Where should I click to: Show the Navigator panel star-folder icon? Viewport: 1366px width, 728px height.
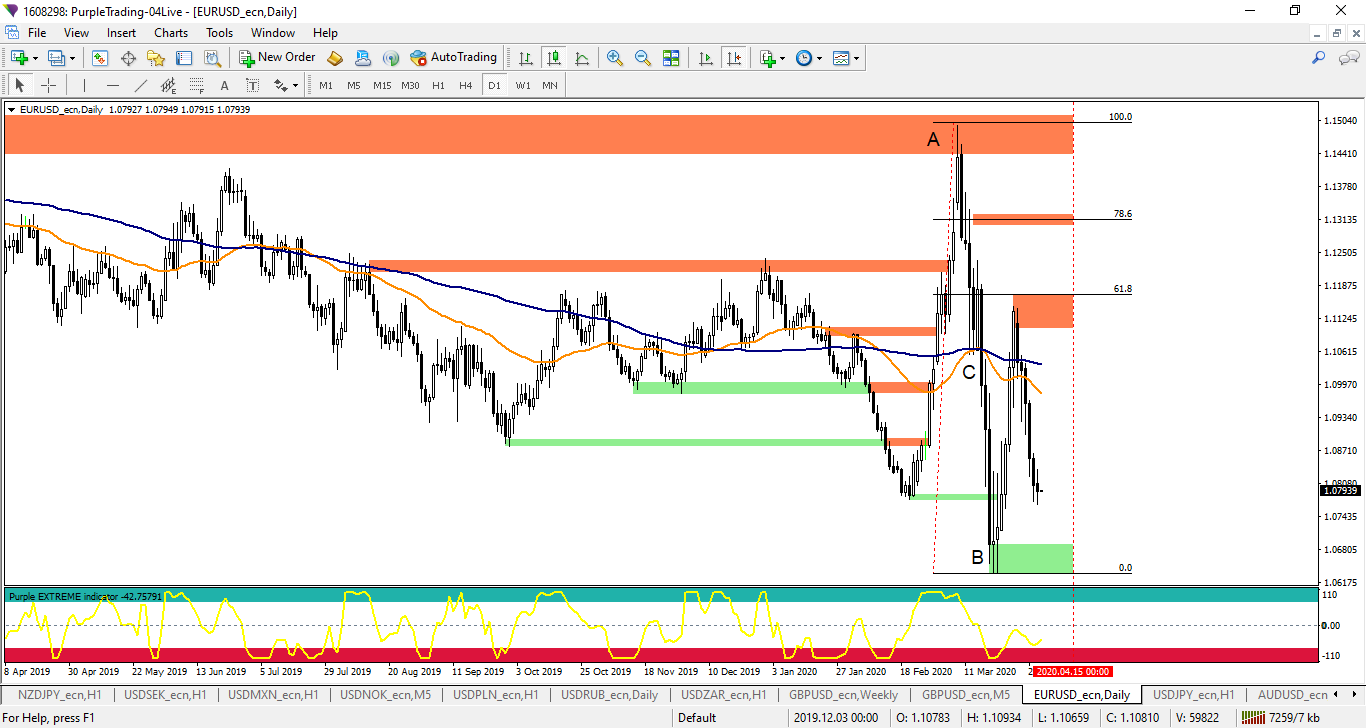pyautogui.click(x=156, y=58)
